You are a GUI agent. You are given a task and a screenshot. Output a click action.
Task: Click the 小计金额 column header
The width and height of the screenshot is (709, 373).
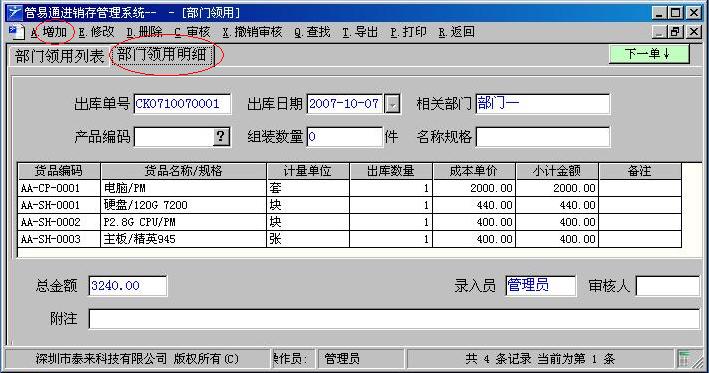click(x=557, y=171)
